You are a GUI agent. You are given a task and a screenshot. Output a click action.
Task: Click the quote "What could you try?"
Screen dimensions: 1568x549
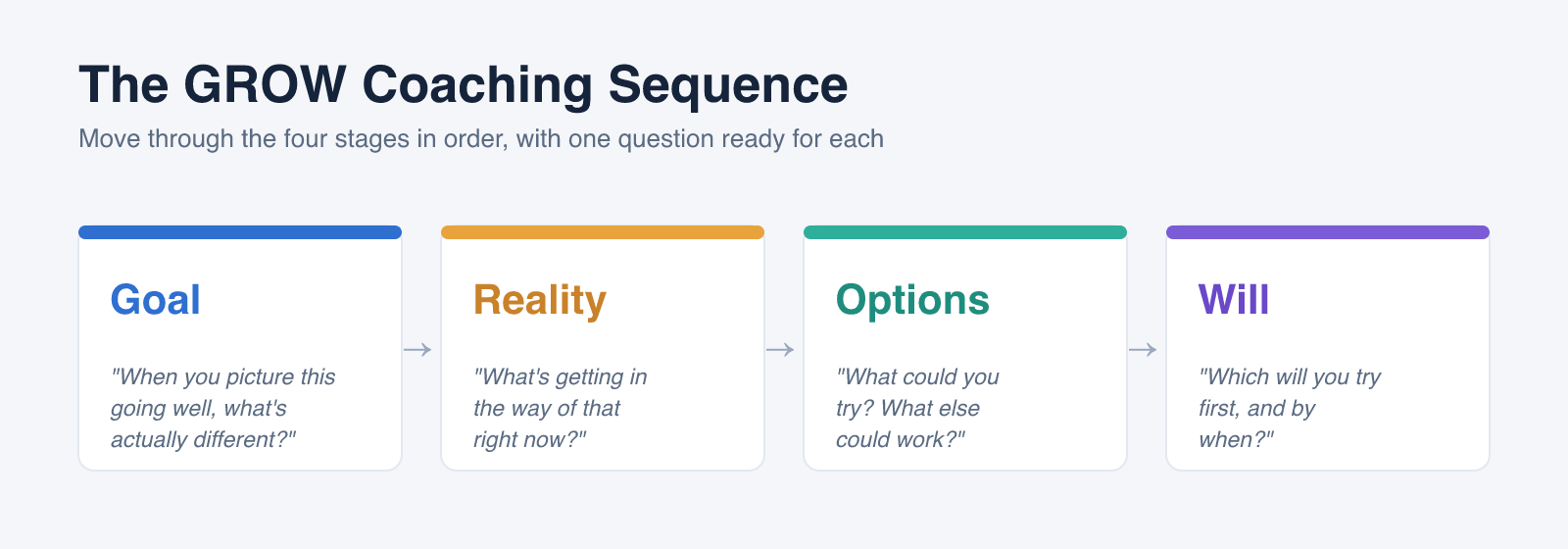pos(917,408)
